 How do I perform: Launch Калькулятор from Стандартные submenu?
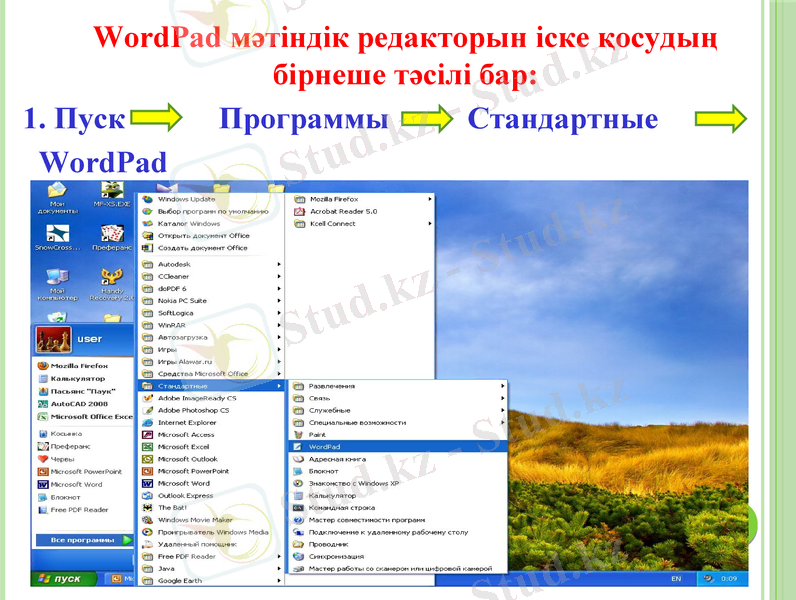pyautogui.click(x=398, y=495)
